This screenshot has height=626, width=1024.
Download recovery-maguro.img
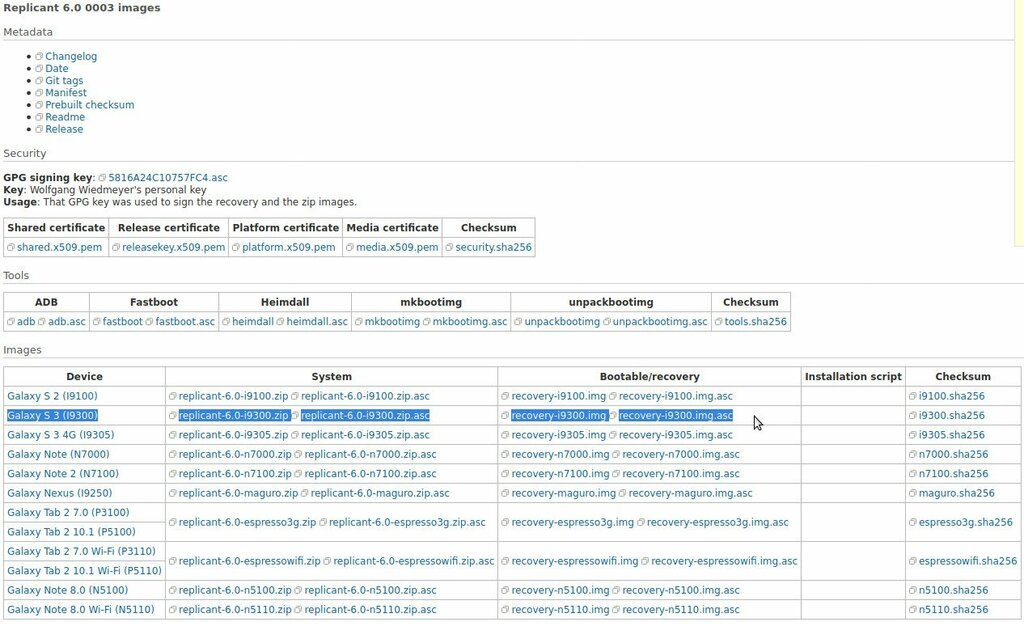563,493
